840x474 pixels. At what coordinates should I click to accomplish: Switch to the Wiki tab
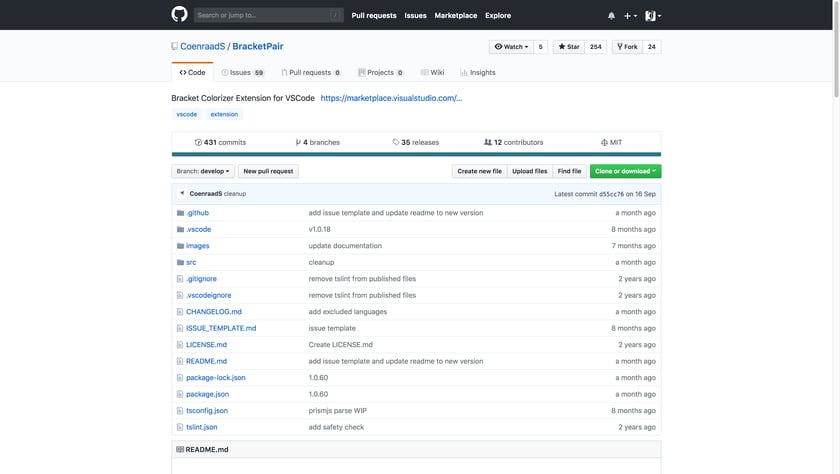[432, 72]
